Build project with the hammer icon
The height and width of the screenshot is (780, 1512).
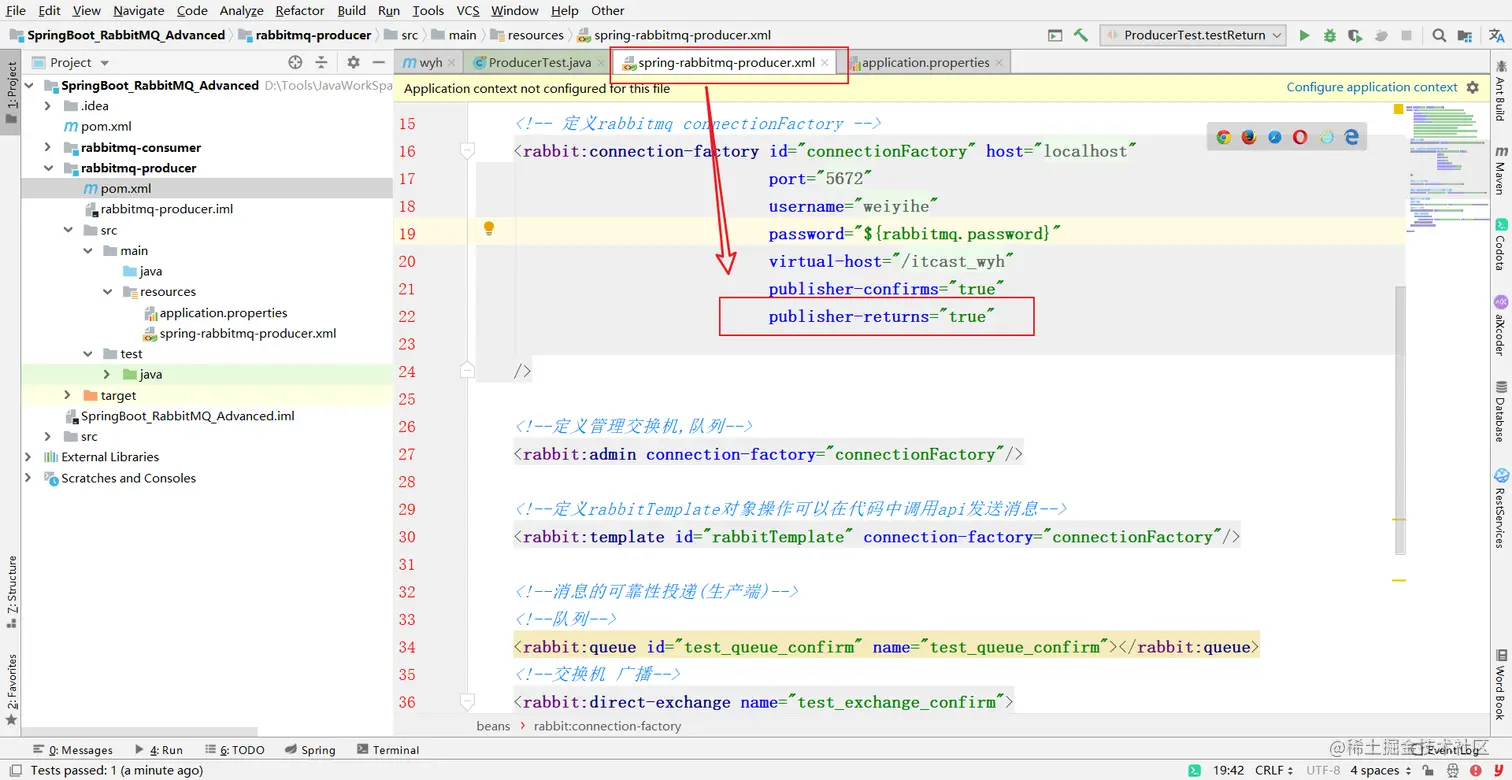1081,35
